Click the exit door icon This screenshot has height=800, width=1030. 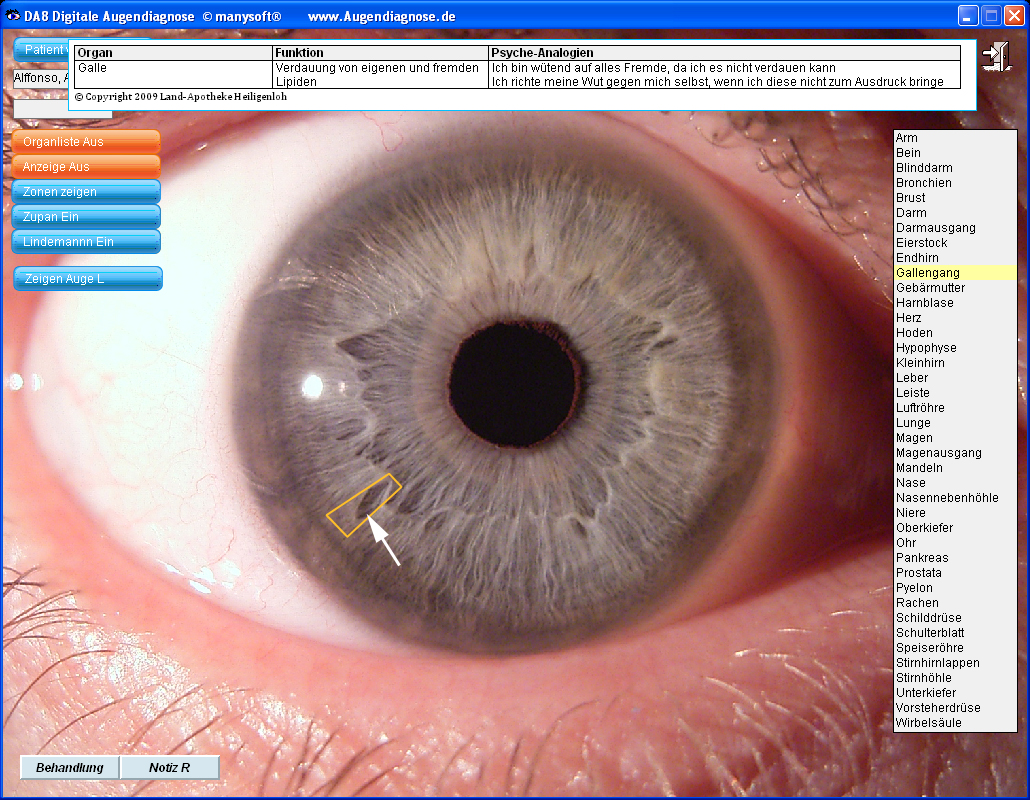[996, 56]
